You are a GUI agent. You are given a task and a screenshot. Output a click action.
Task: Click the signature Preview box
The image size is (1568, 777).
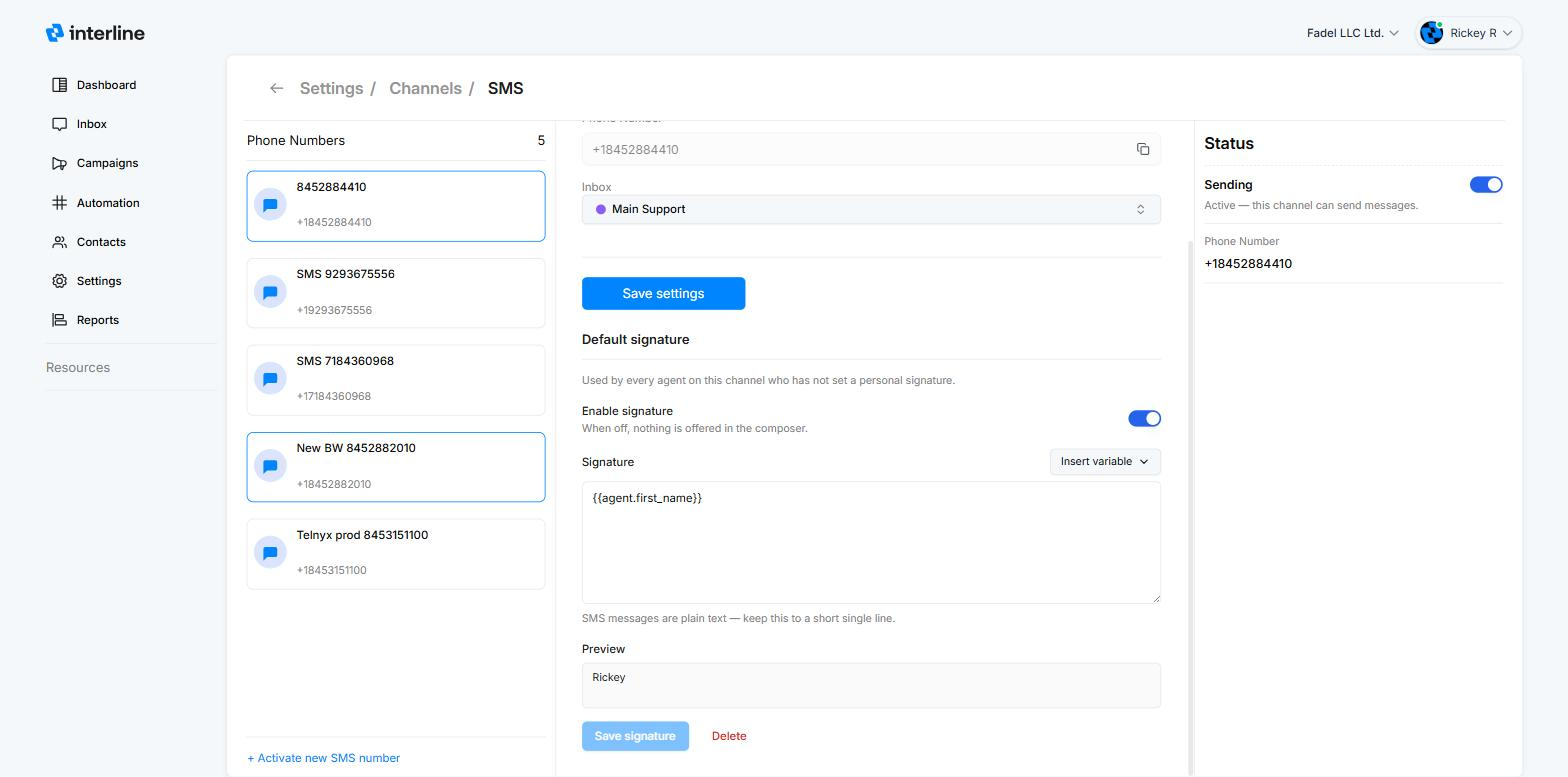pos(871,685)
